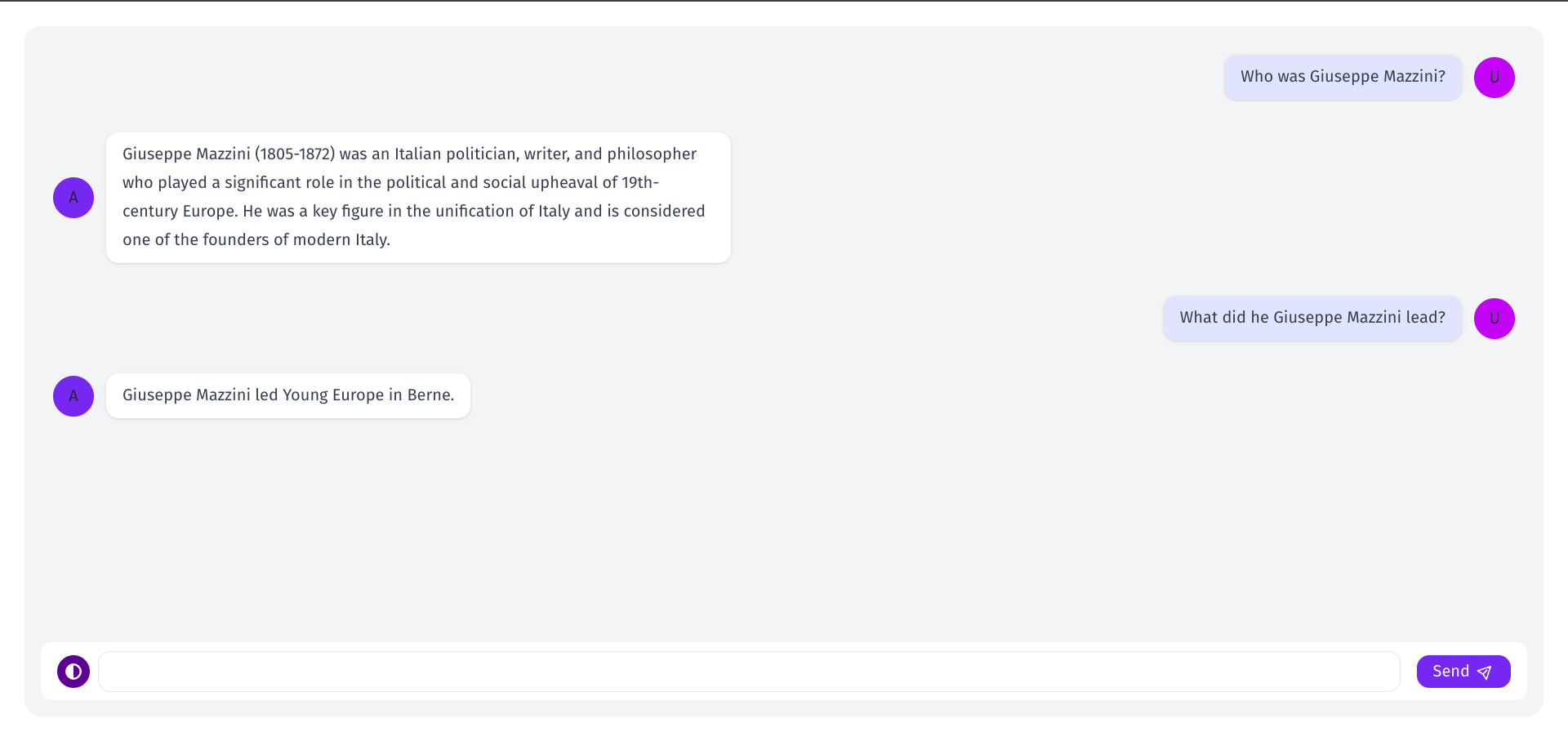Click the word "lead?" in the second question
The image size is (1568, 741).
(1425, 318)
